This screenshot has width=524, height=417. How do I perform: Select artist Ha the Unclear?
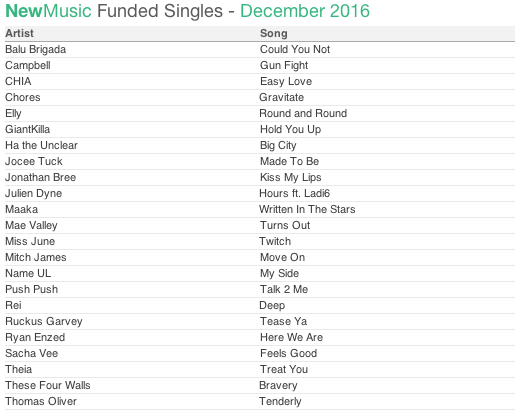pyautogui.click(x=41, y=145)
